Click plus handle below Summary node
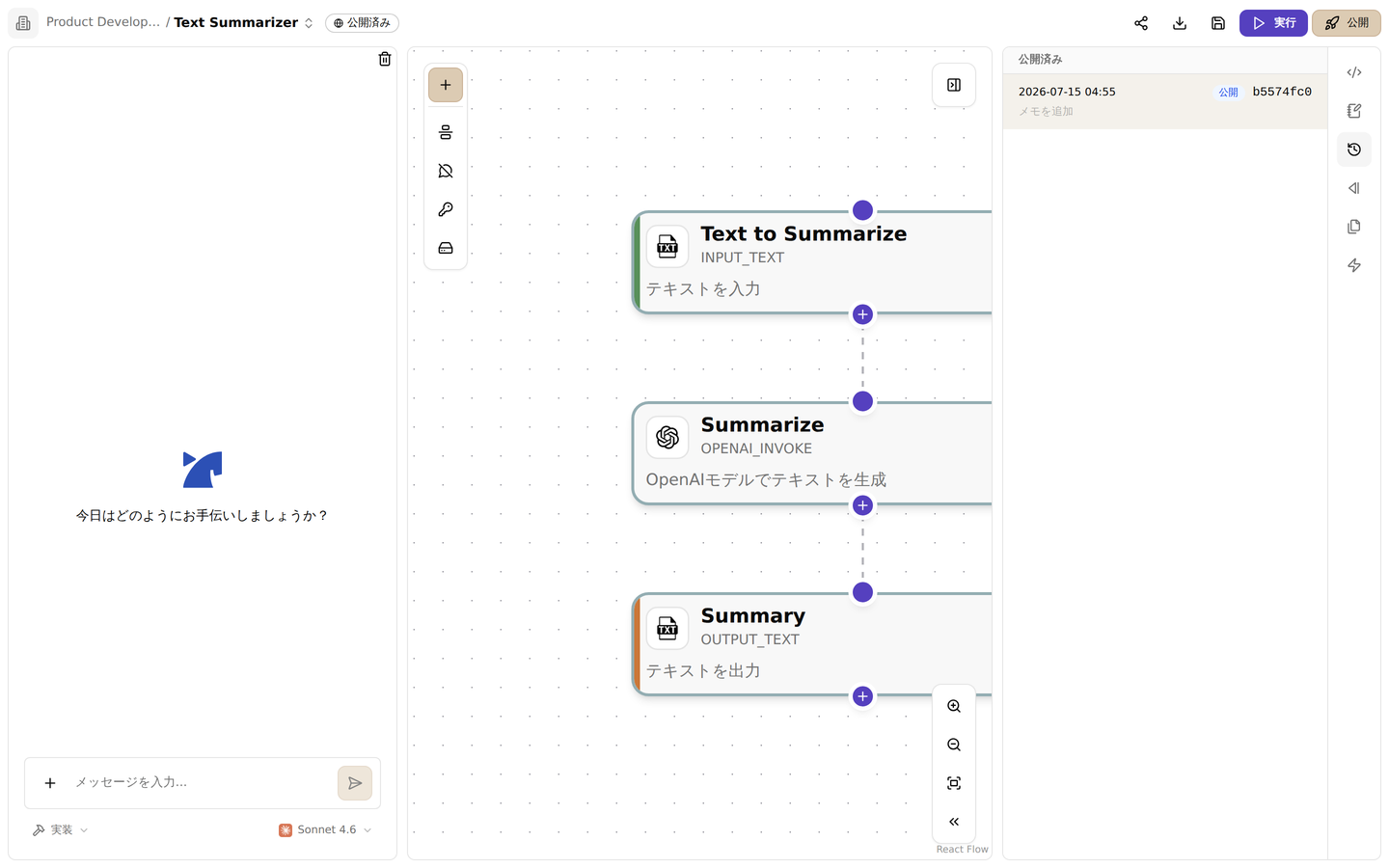The width and height of the screenshot is (1389, 868). [x=862, y=696]
